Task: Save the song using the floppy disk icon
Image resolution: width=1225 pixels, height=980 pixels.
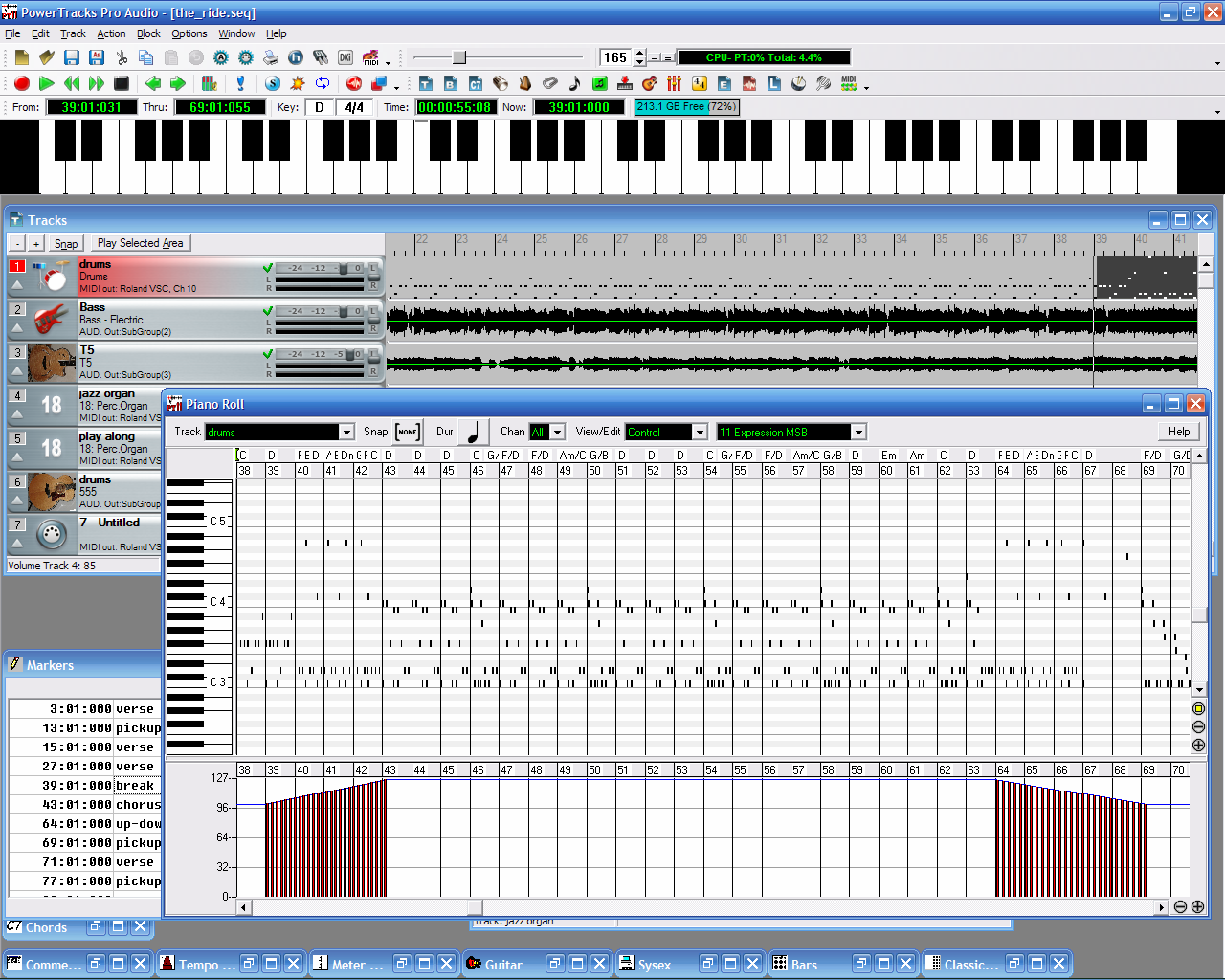Action: 72,57
